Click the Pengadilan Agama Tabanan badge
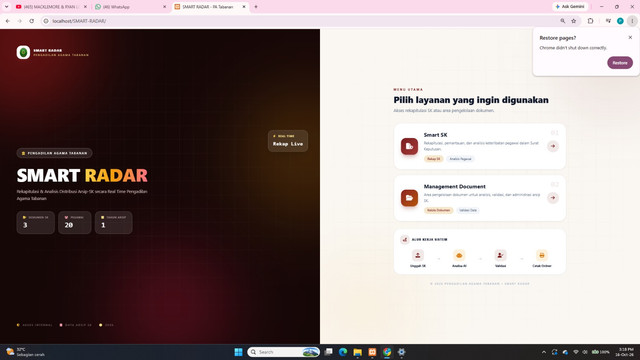 point(54,153)
